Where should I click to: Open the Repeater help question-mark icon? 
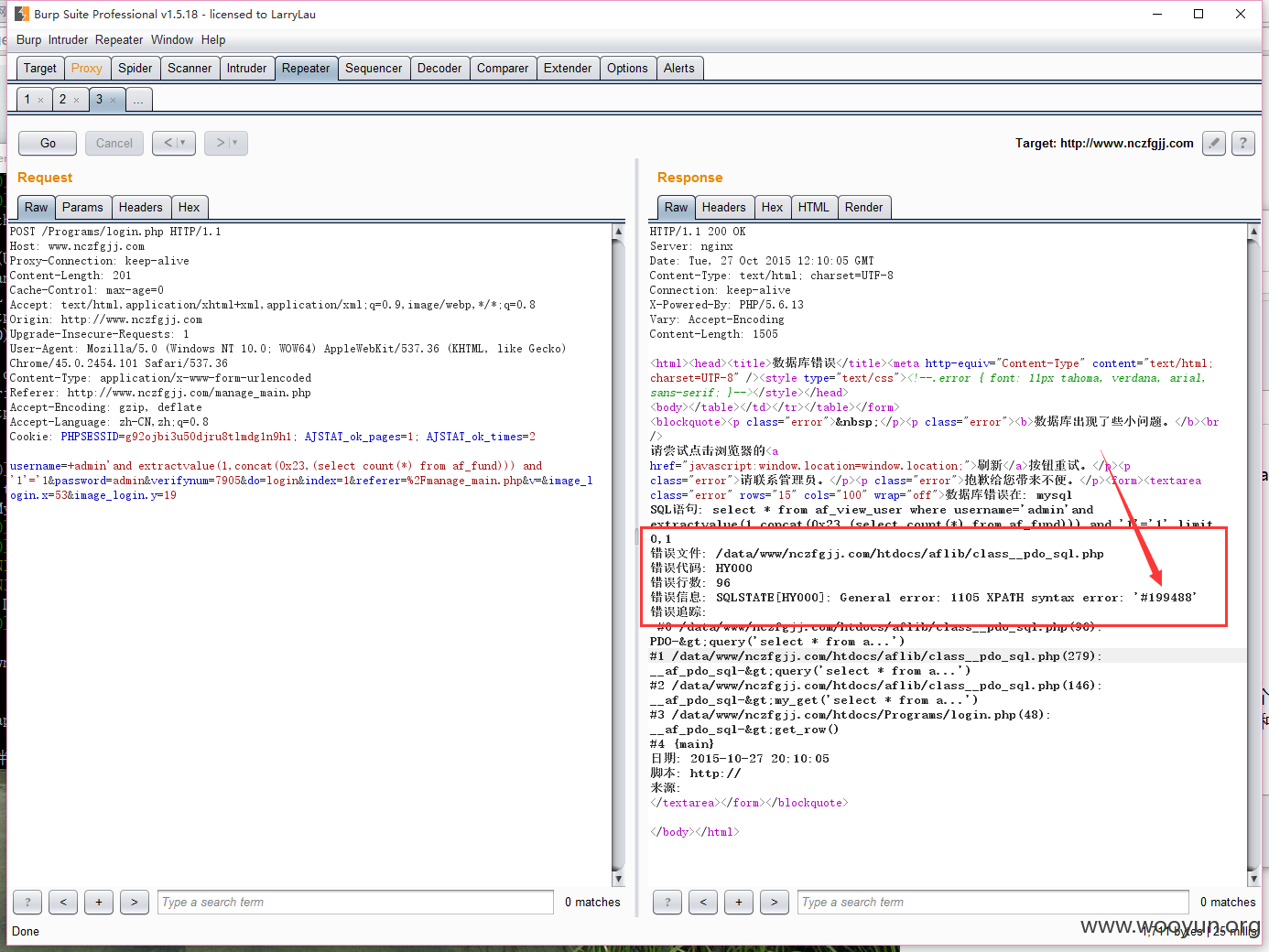1242,143
